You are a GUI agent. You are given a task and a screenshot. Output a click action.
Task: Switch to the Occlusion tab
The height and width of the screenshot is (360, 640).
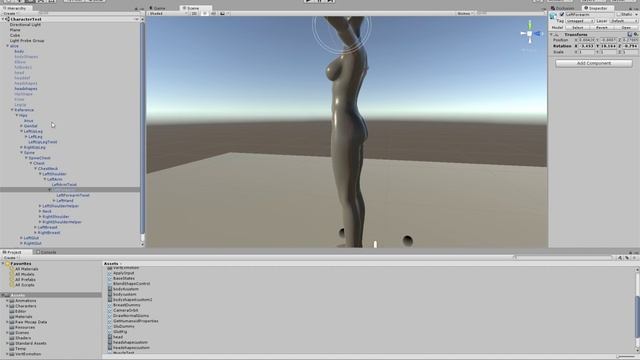pyautogui.click(x=564, y=8)
